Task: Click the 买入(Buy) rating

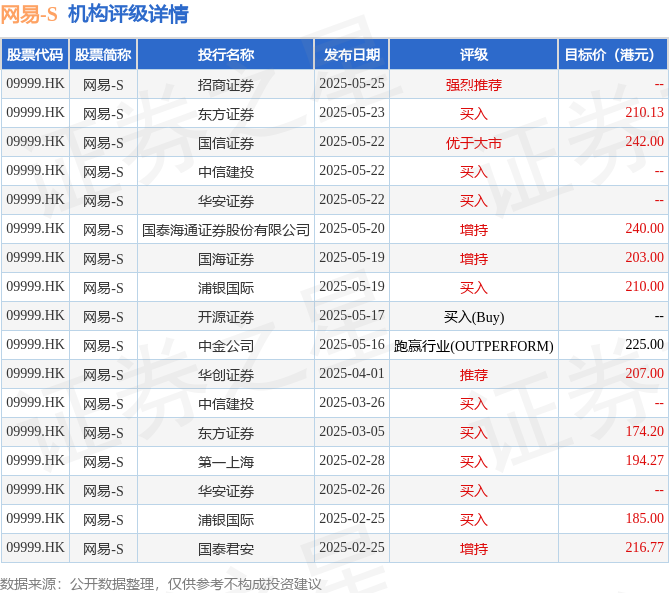Action: pyautogui.click(x=474, y=317)
